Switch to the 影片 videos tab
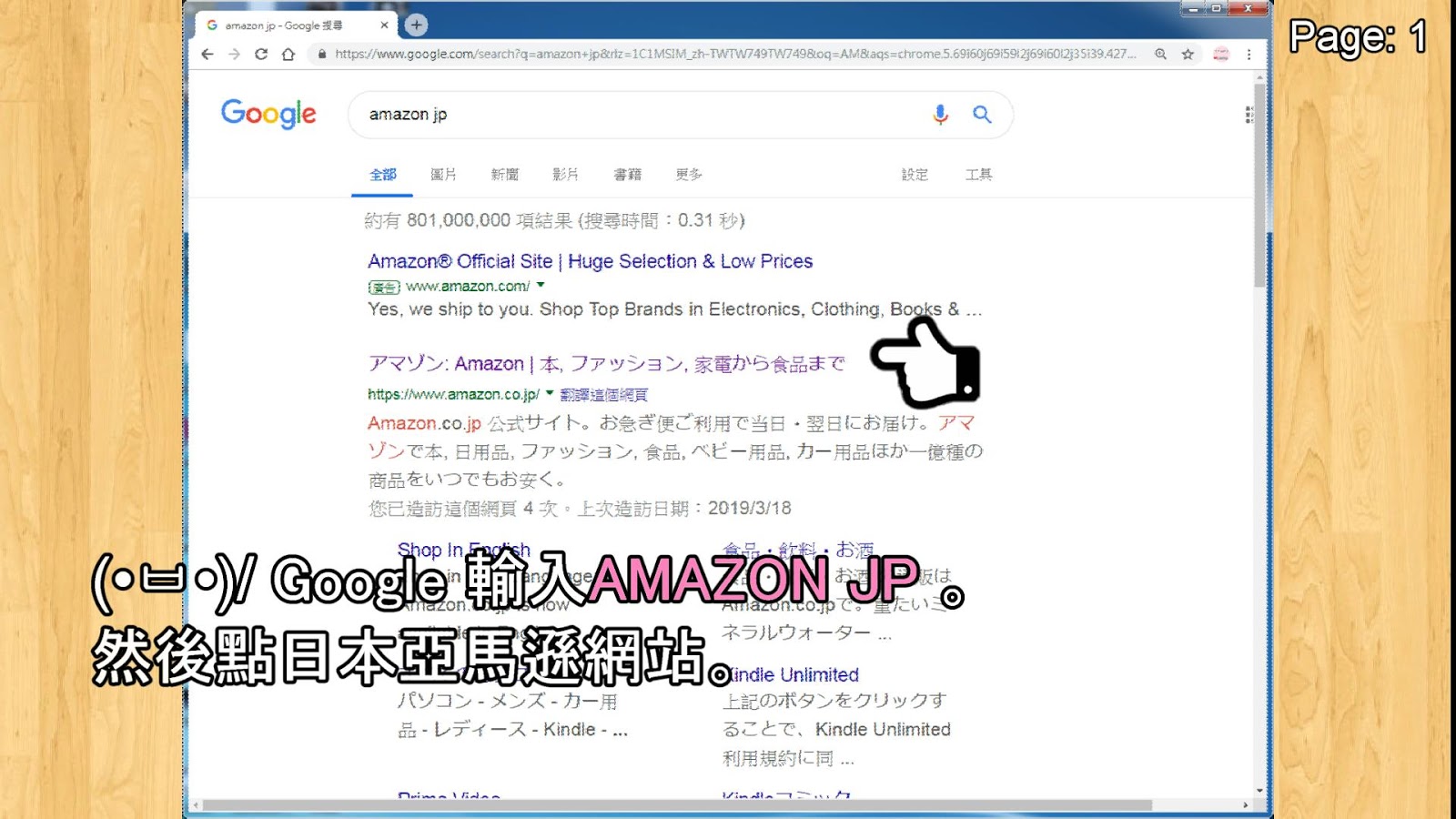This screenshot has height=819, width=1456. click(x=565, y=175)
